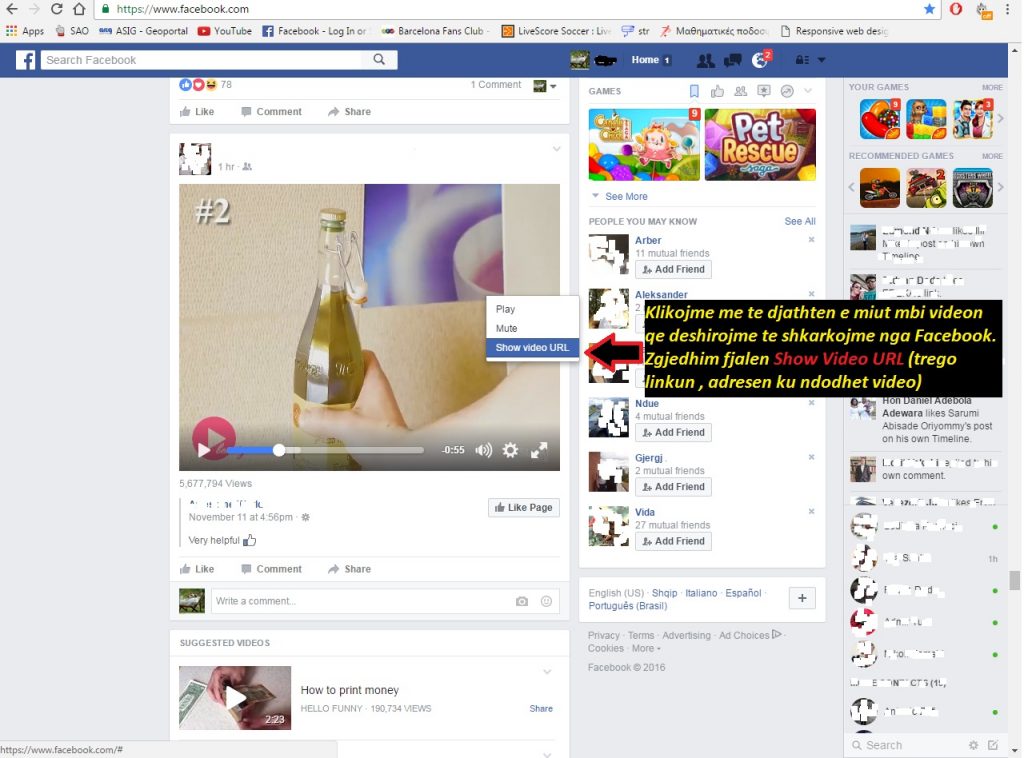Image resolution: width=1024 pixels, height=758 pixels.
Task: Add Vida as a friend
Action: pyautogui.click(x=673, y=541)
